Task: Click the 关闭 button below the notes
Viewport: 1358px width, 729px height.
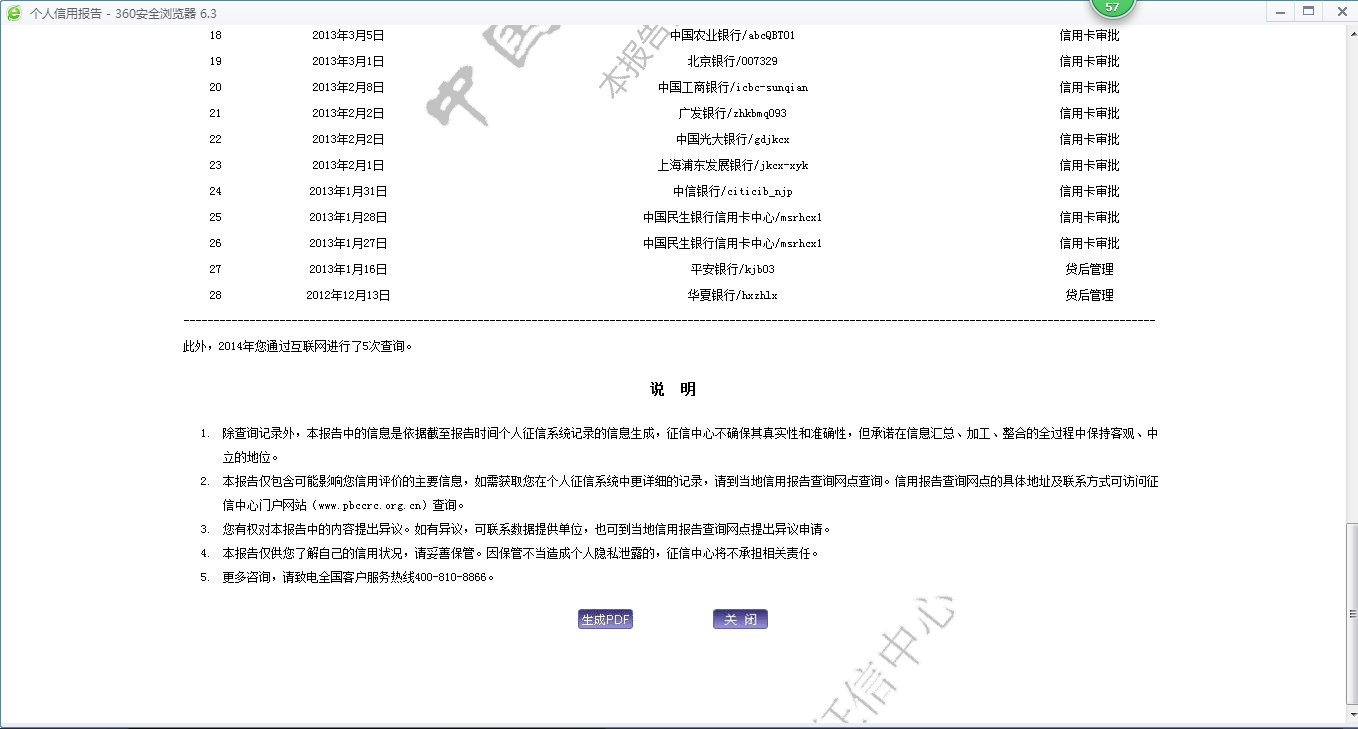Action: click(x=740, y=620)
